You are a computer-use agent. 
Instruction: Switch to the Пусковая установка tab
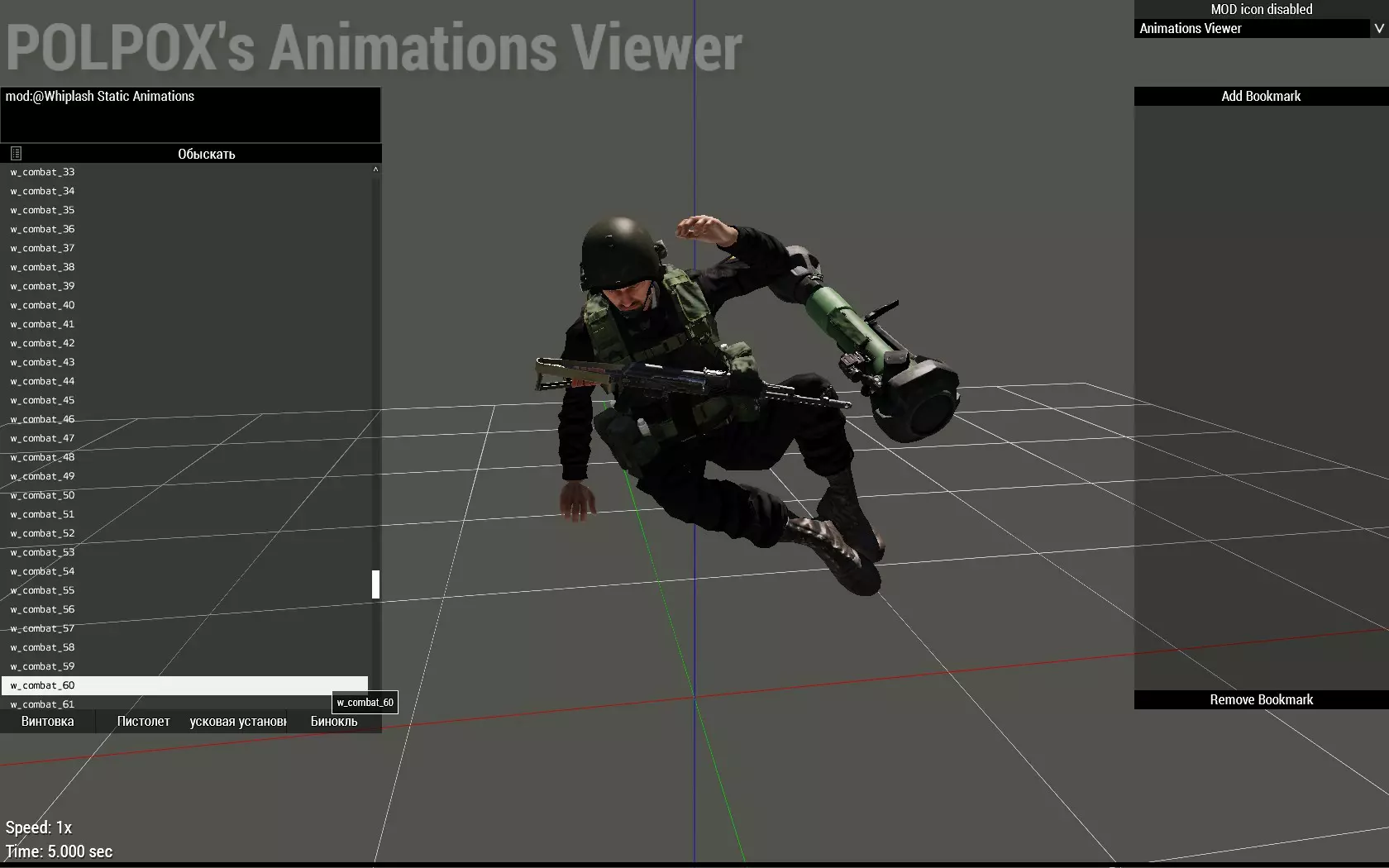[238, 721]
